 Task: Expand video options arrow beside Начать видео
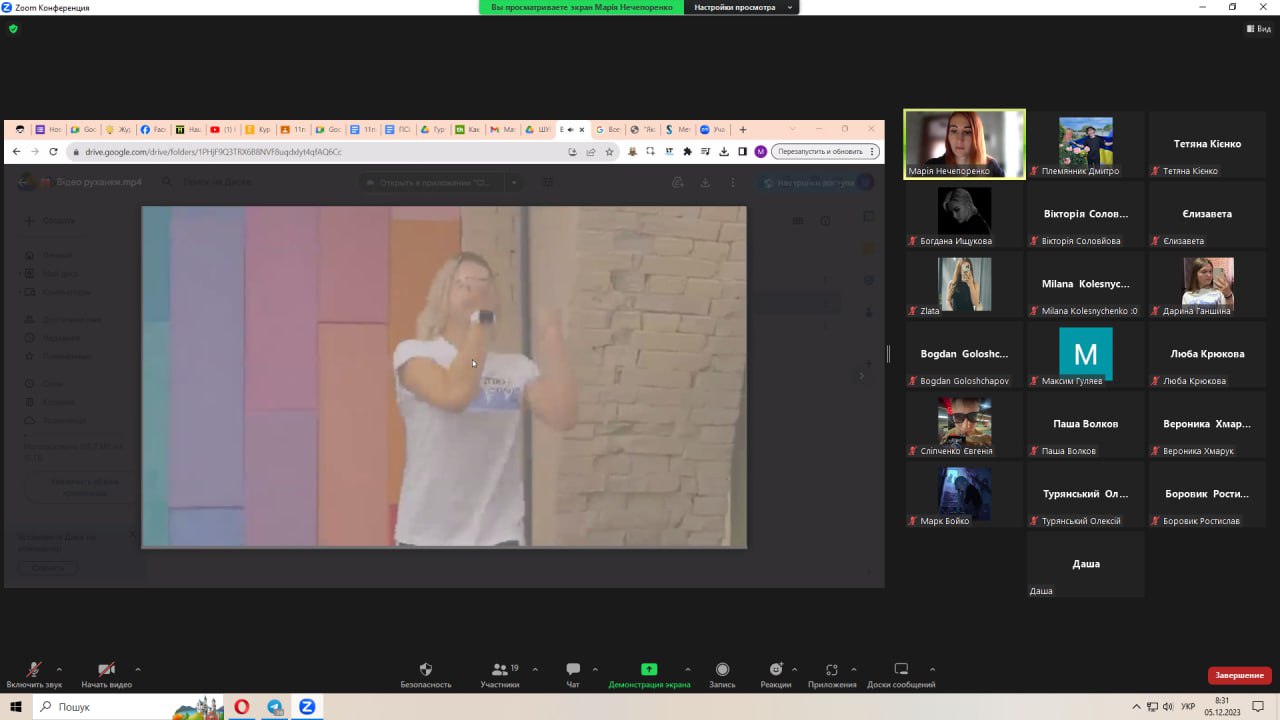click(x=138, y=669)
